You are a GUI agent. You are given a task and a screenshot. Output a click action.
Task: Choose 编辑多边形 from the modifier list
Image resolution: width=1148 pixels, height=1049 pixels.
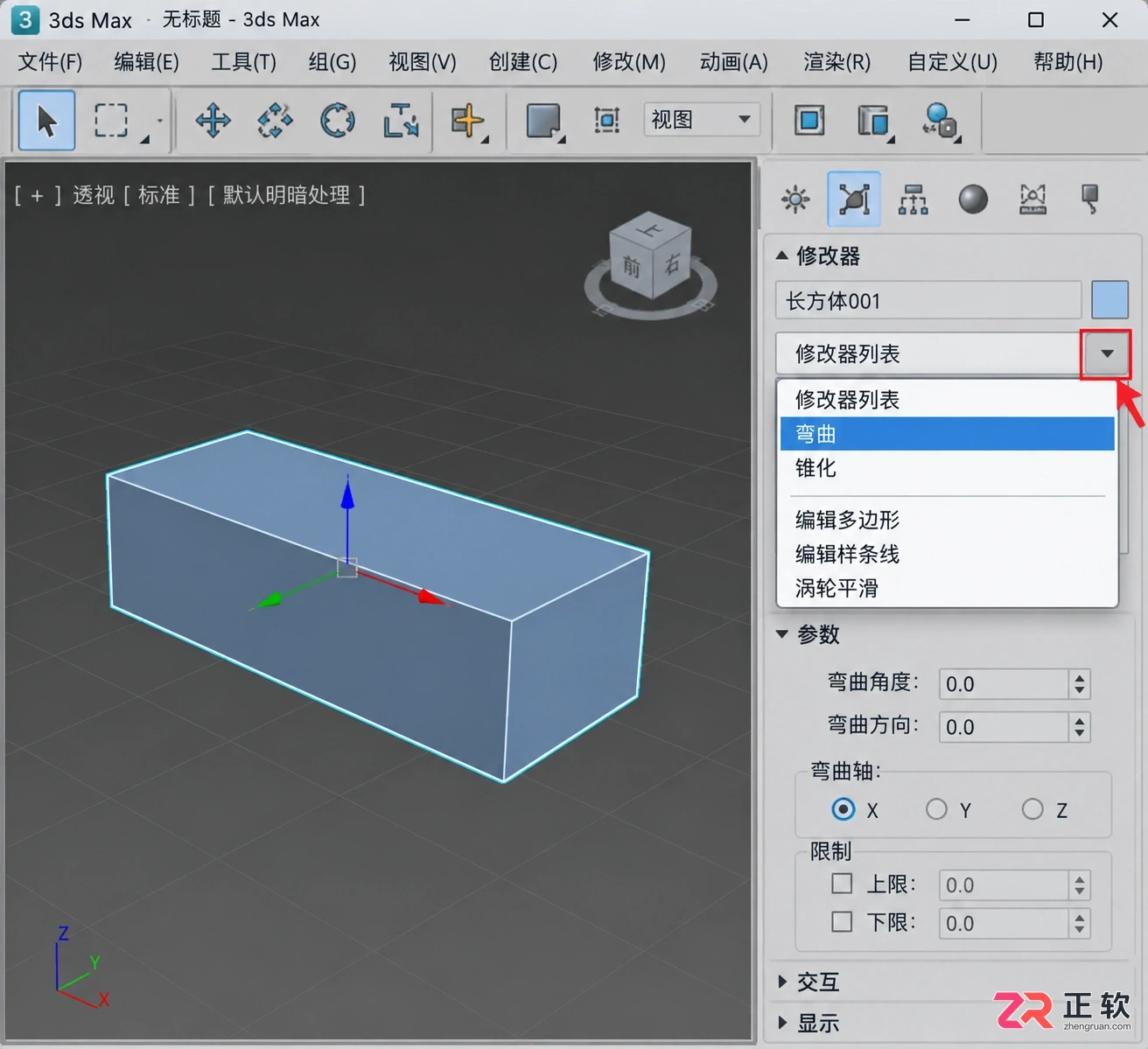(x=947, y=520)
